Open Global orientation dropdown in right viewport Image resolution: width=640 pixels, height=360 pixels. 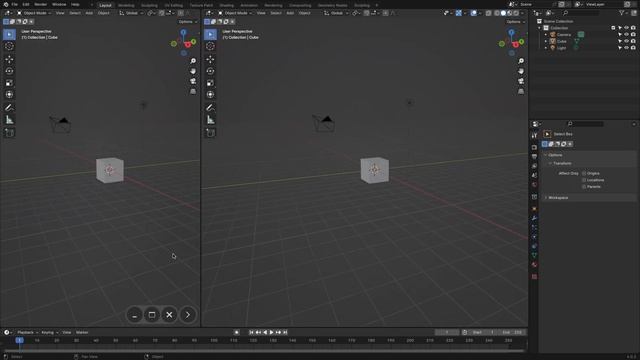coord(335,13)
